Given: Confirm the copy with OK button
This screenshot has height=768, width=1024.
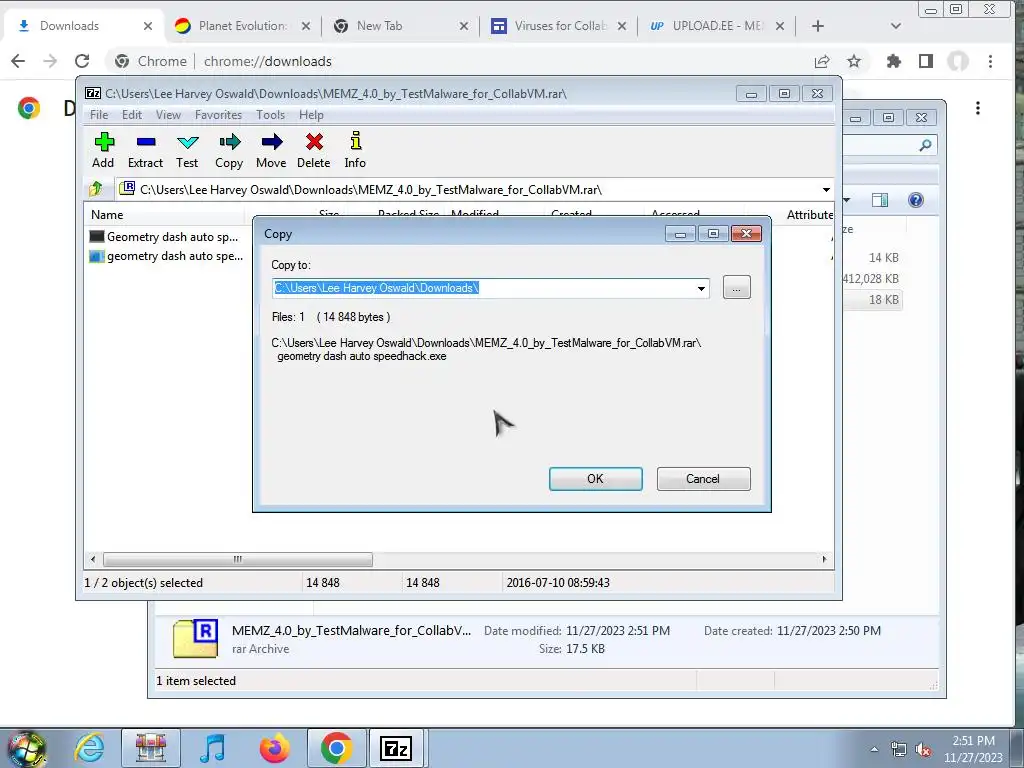Looking at the screenshot, I should (596, 479).
